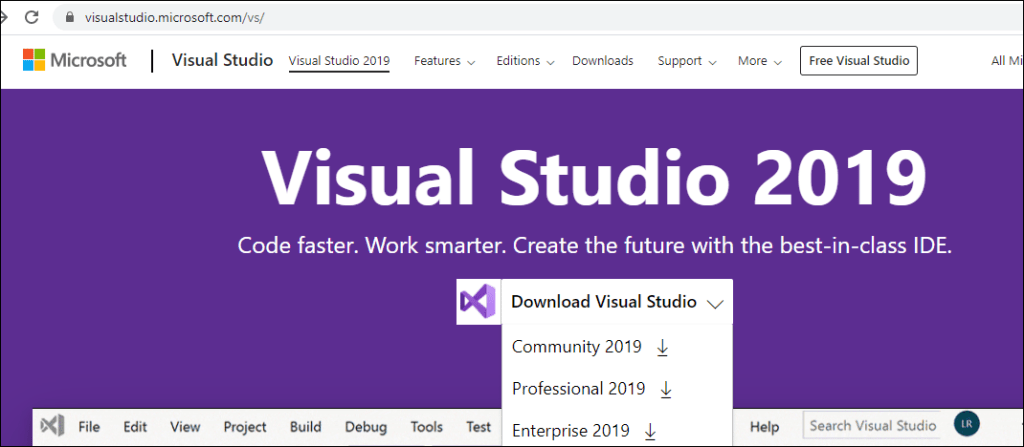Image resolution: width=1024 pixels, height=447 pixels.
Task: Go to the Downloads page link
Action: tap(602, 61)
